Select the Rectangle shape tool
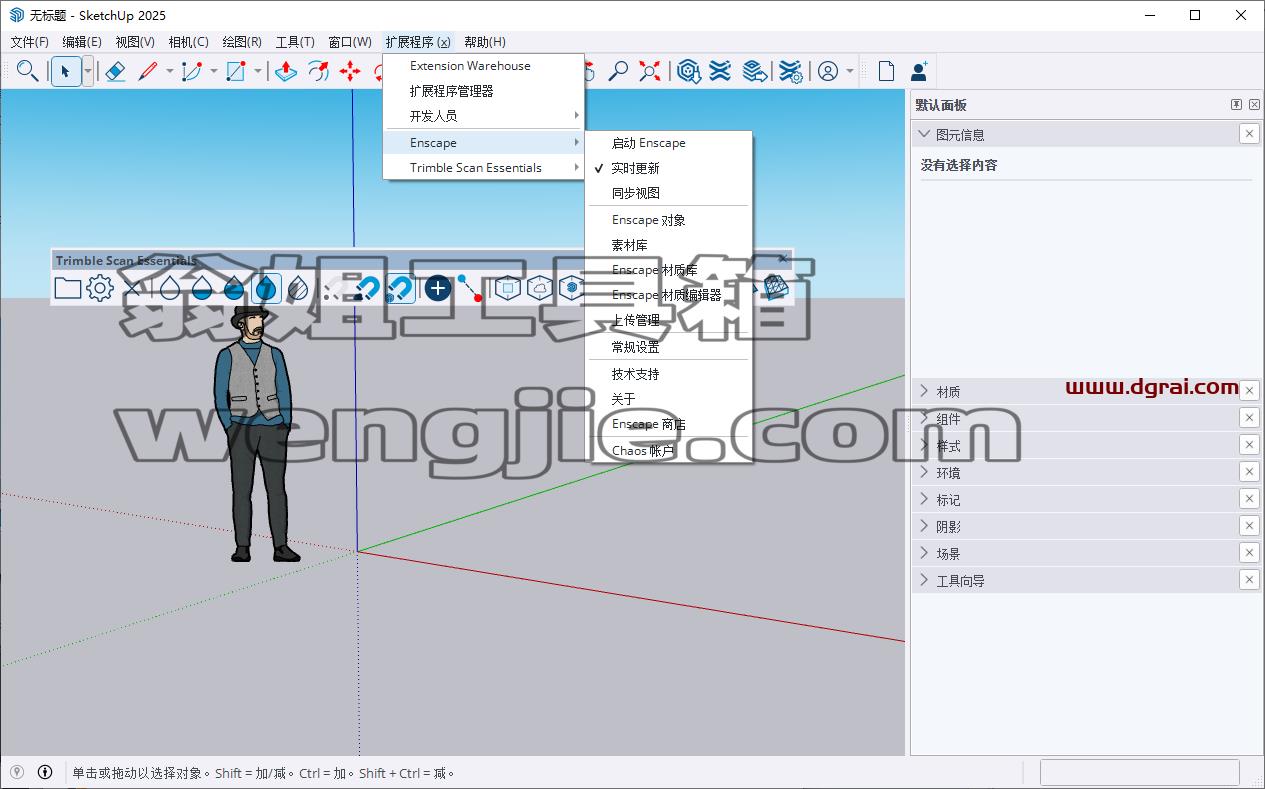 [x=236, y=71]
